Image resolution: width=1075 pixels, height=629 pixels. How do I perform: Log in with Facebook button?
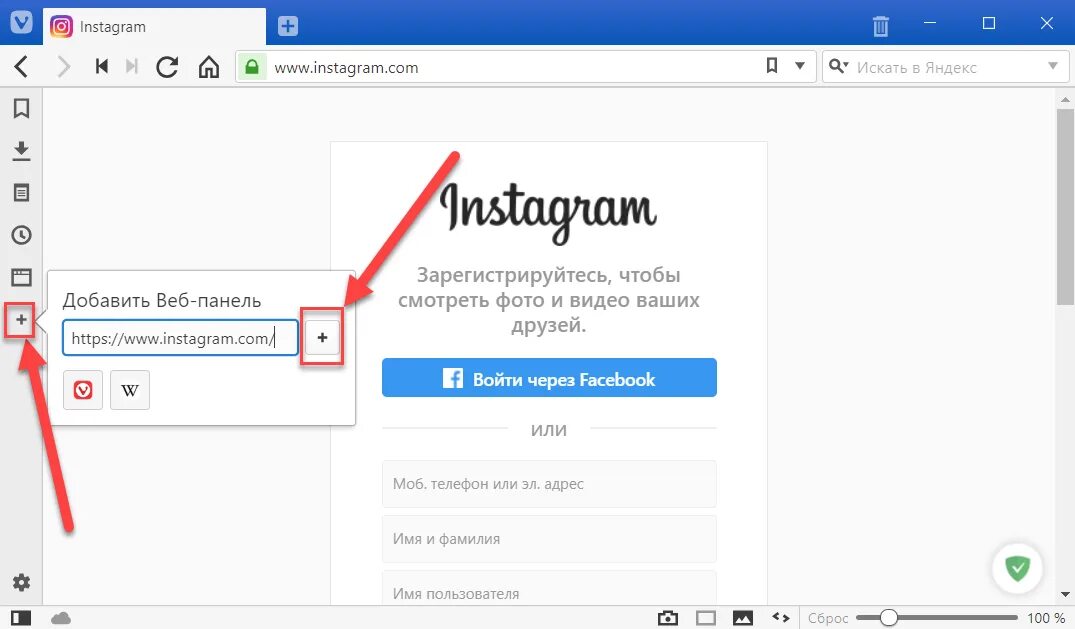pos(549,378)
